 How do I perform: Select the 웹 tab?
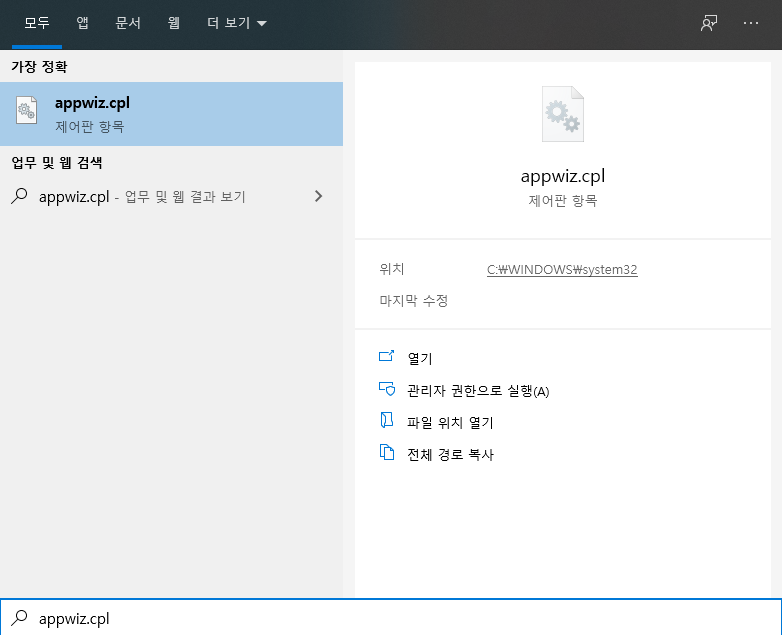tap(174, 23)
